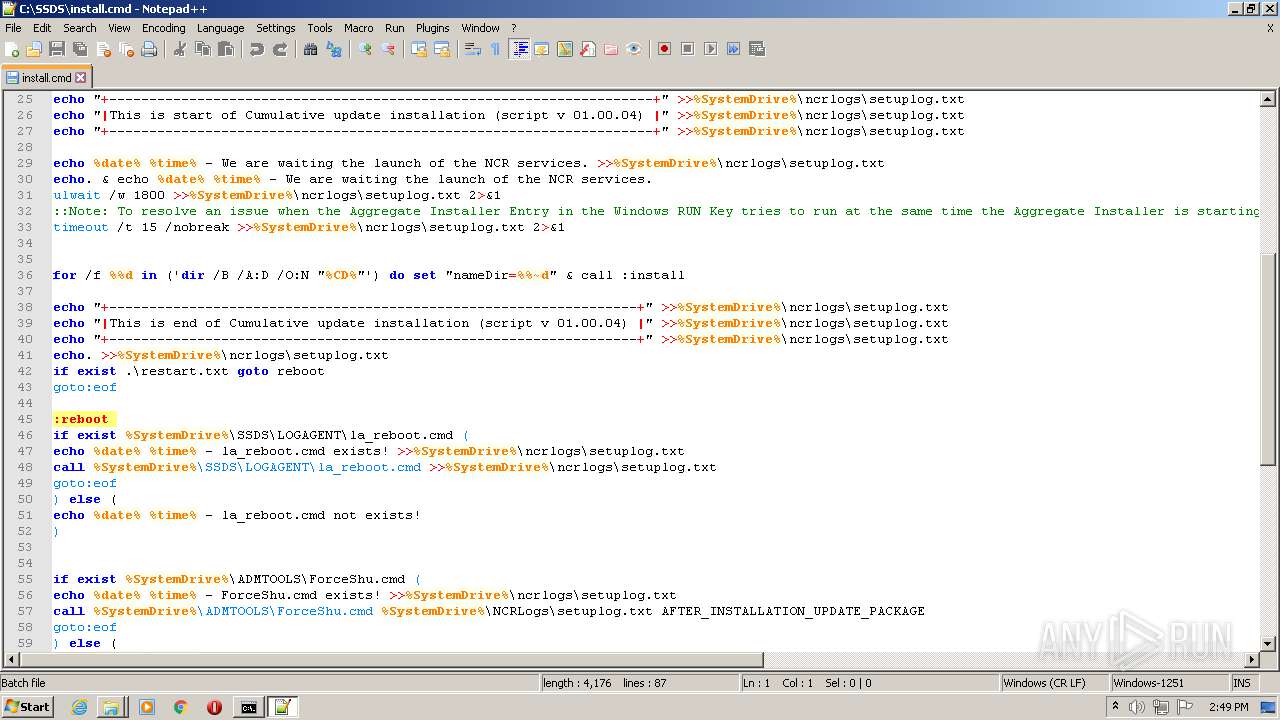Toggle the monitoring eye icon

click(x=634, y=49)
